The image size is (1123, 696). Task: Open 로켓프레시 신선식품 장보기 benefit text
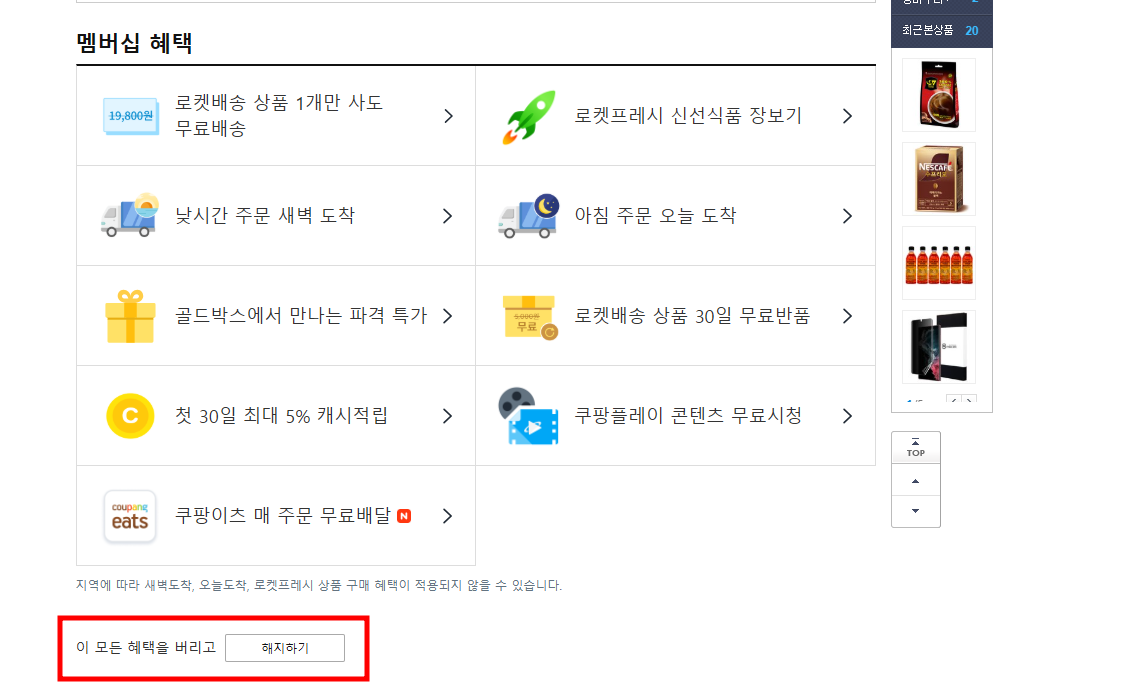(688, 116)
